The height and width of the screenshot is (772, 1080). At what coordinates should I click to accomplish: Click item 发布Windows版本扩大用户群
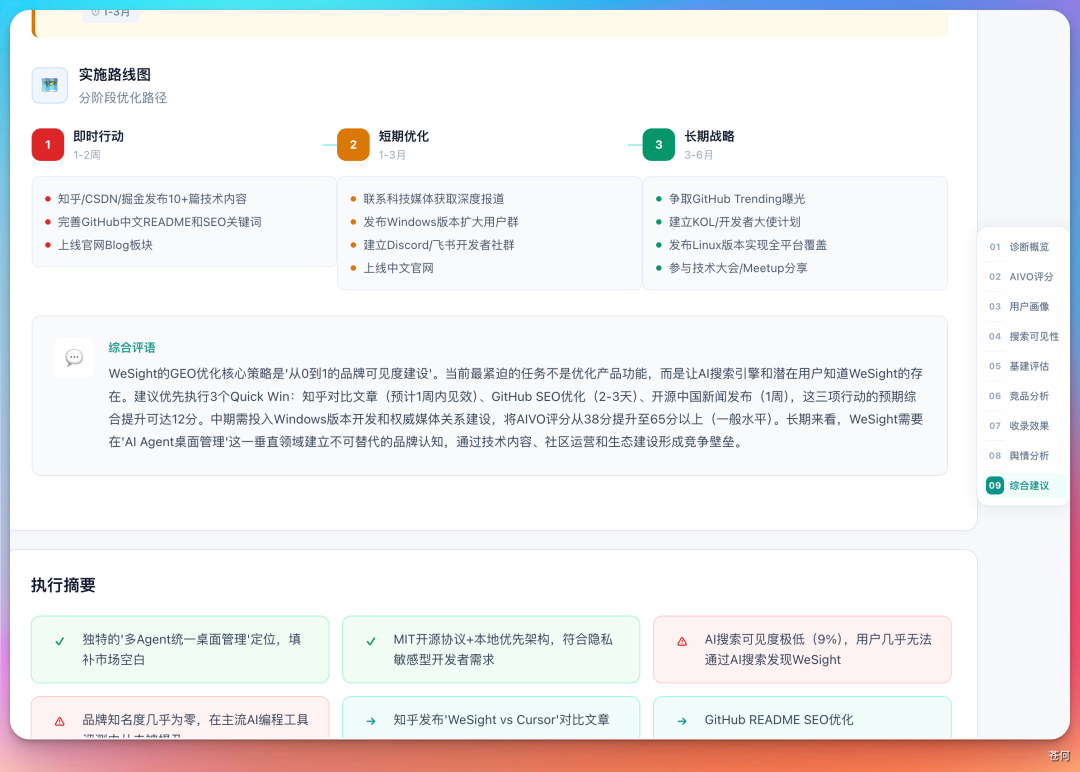click(441, 222)
